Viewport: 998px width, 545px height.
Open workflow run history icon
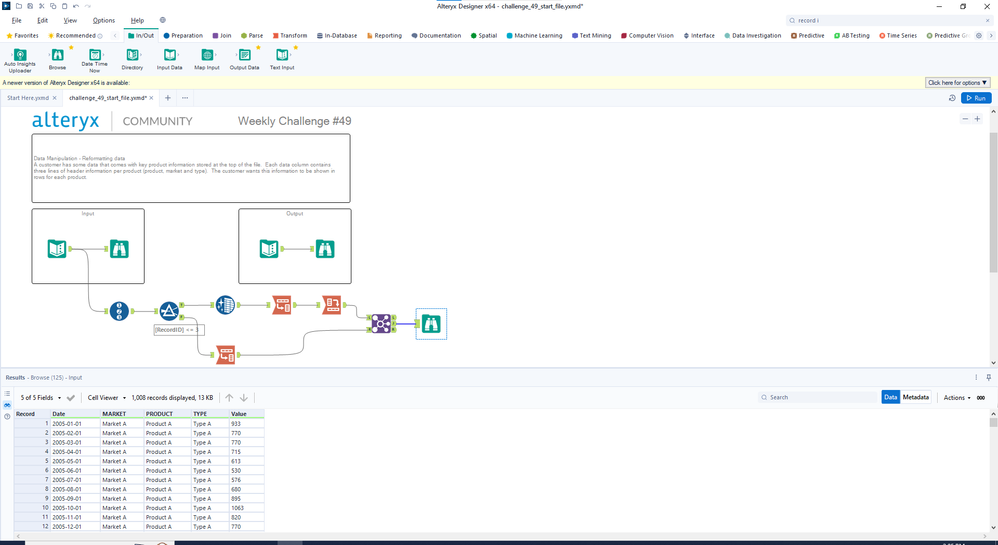952,98
